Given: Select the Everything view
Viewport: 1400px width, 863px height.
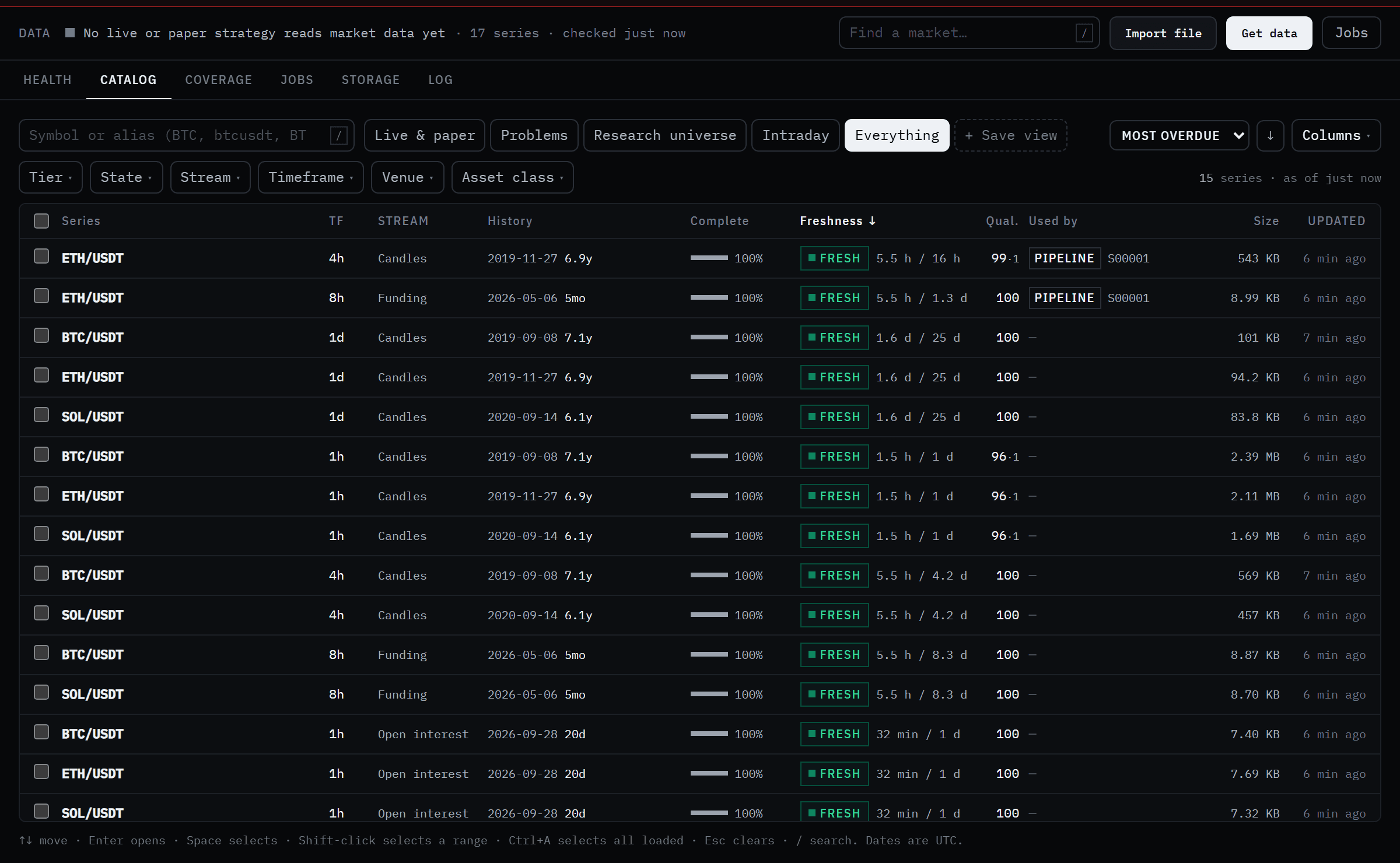Looking at the screenshot, I should pyautogui.click(x=897, y=135).
